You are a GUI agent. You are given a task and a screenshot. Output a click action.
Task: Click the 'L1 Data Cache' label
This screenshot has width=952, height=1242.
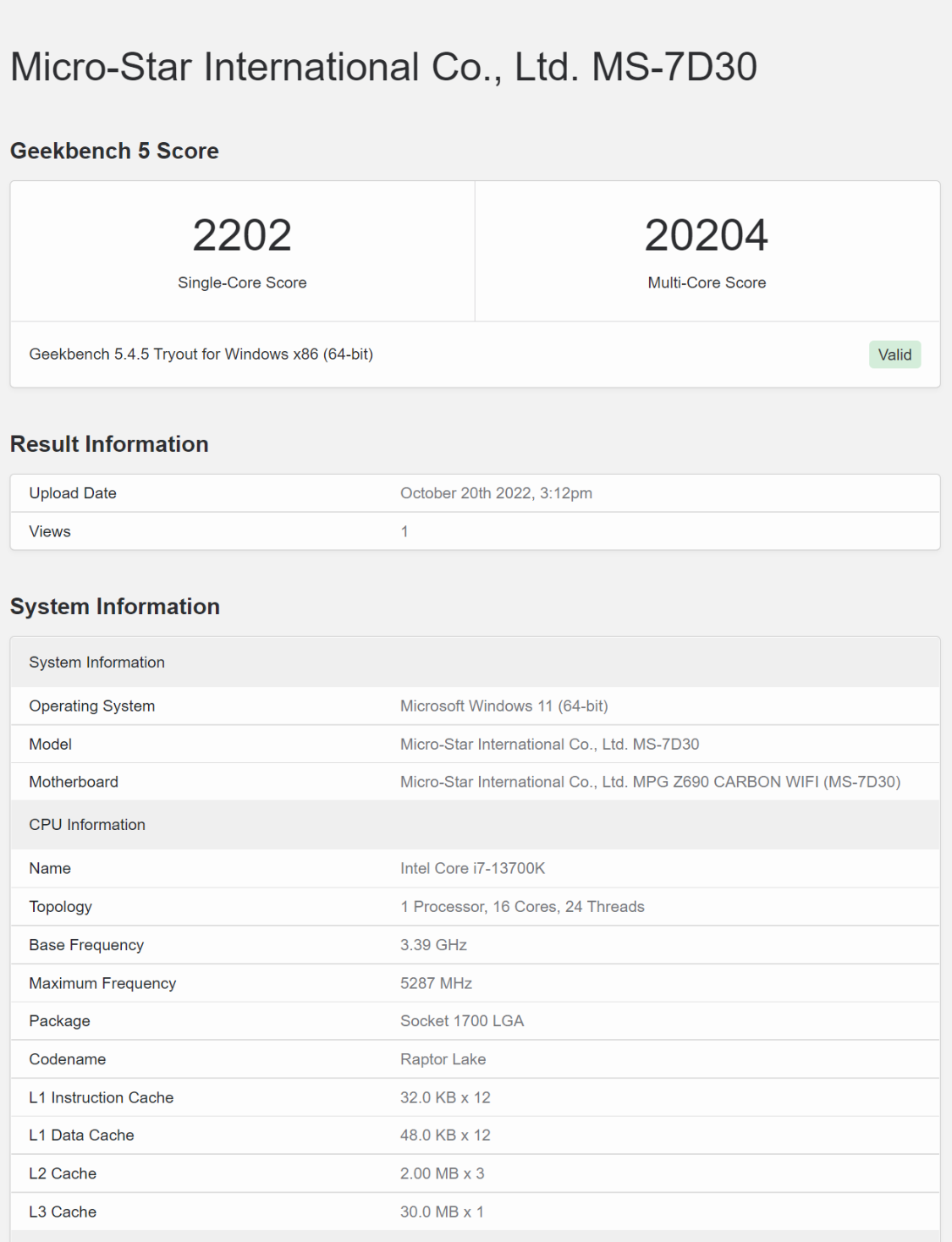click(81, 1135)
